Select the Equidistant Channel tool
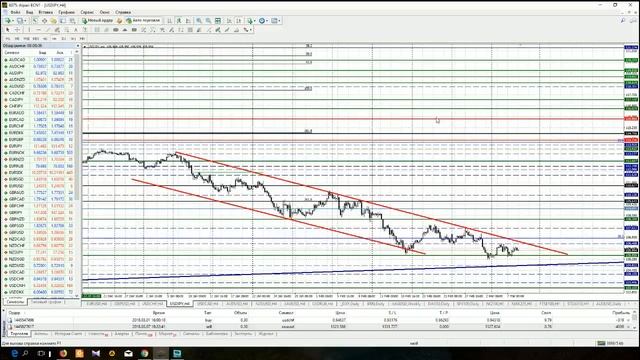The width and height of the screenshot is (640, 360). [x=57, y=29]
